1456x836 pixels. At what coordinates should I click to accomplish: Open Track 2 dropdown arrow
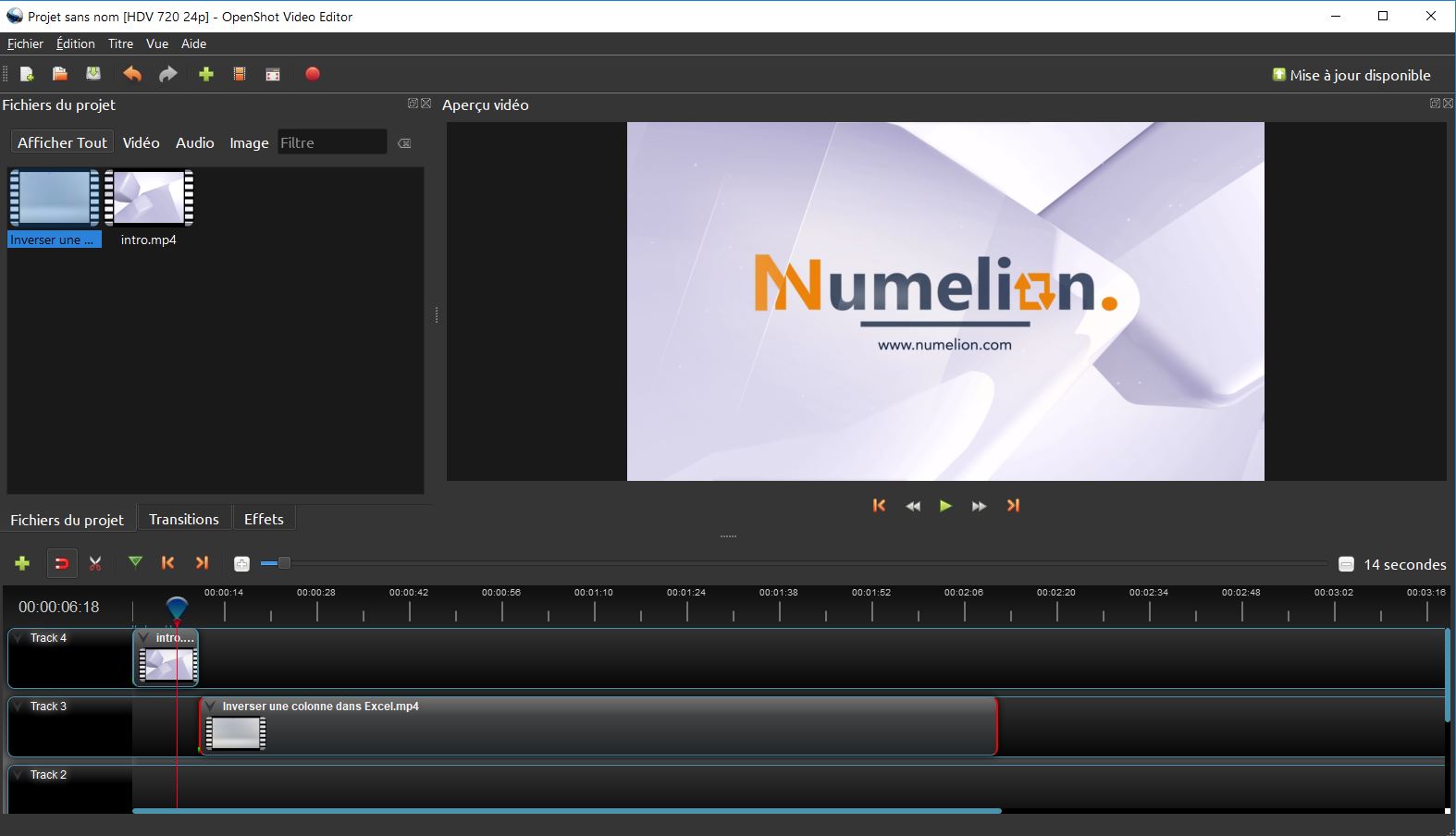(19, 775)
